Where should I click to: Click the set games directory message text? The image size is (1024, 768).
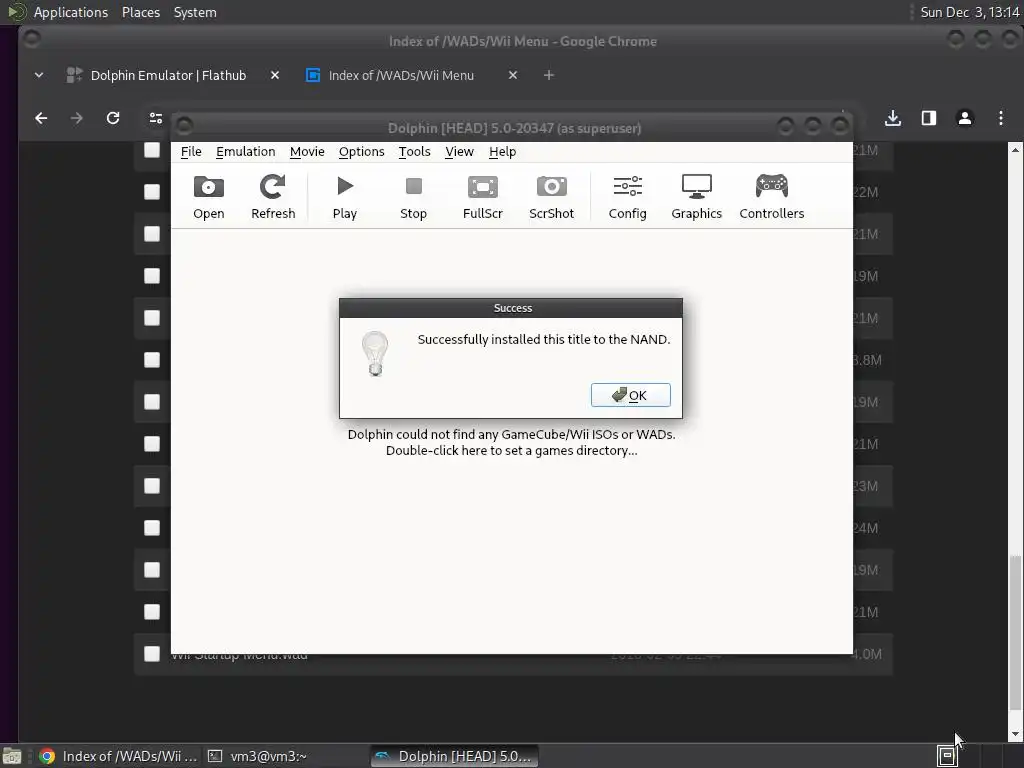point(511,442)
